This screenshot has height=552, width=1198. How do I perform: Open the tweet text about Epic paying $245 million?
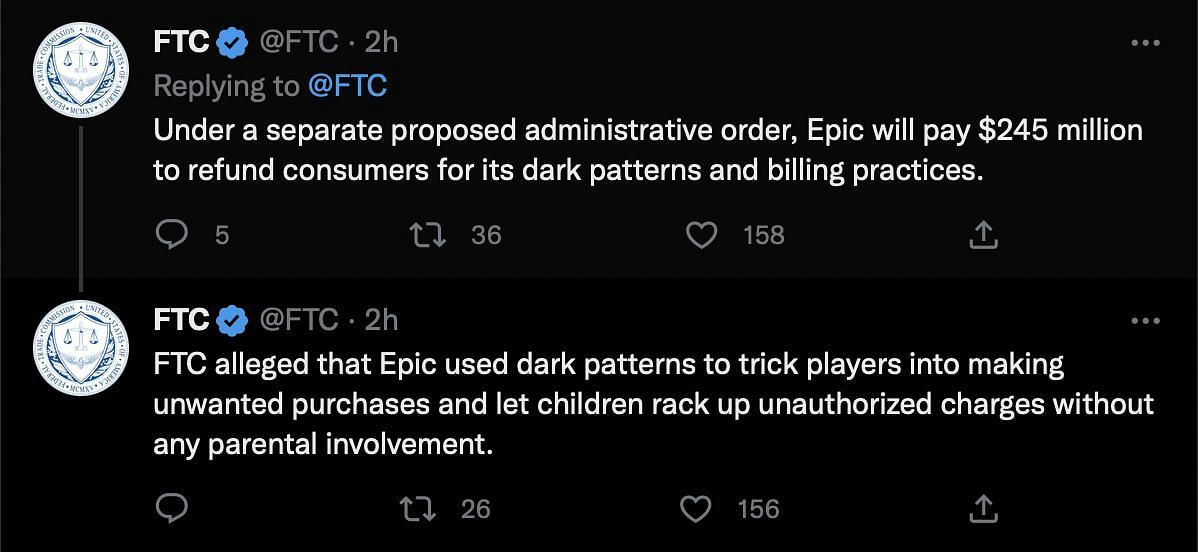click(647, 150)
